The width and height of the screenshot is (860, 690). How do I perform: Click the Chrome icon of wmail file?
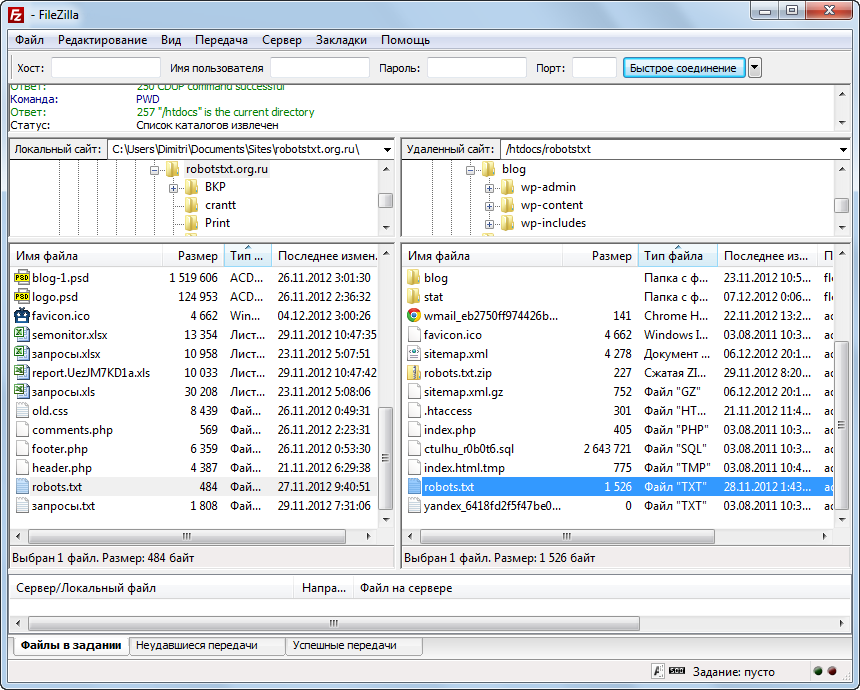[x=414, y=315]
